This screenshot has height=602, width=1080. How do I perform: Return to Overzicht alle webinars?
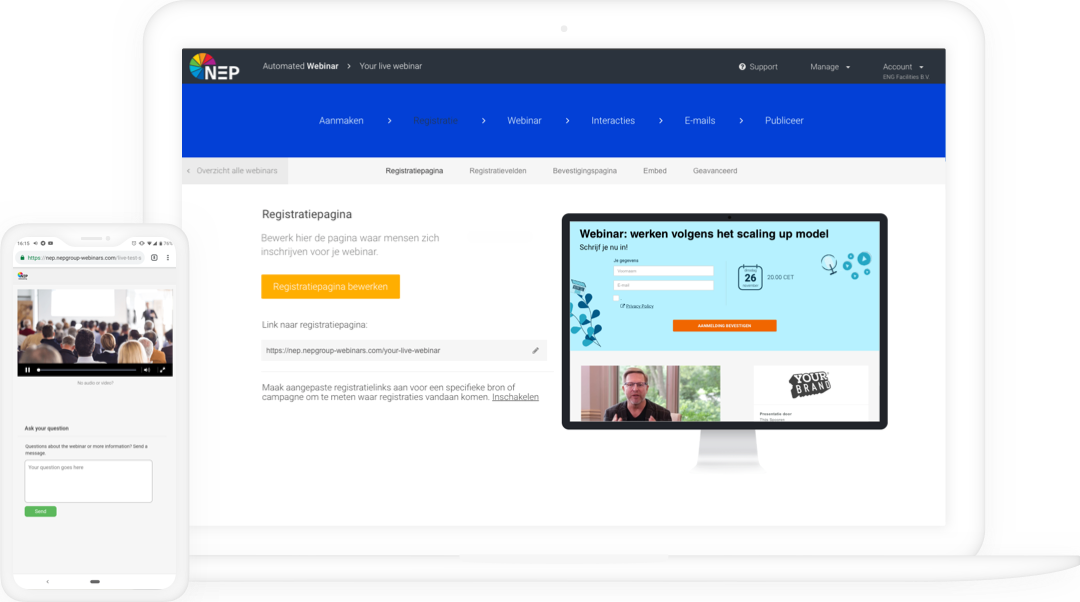236,171
